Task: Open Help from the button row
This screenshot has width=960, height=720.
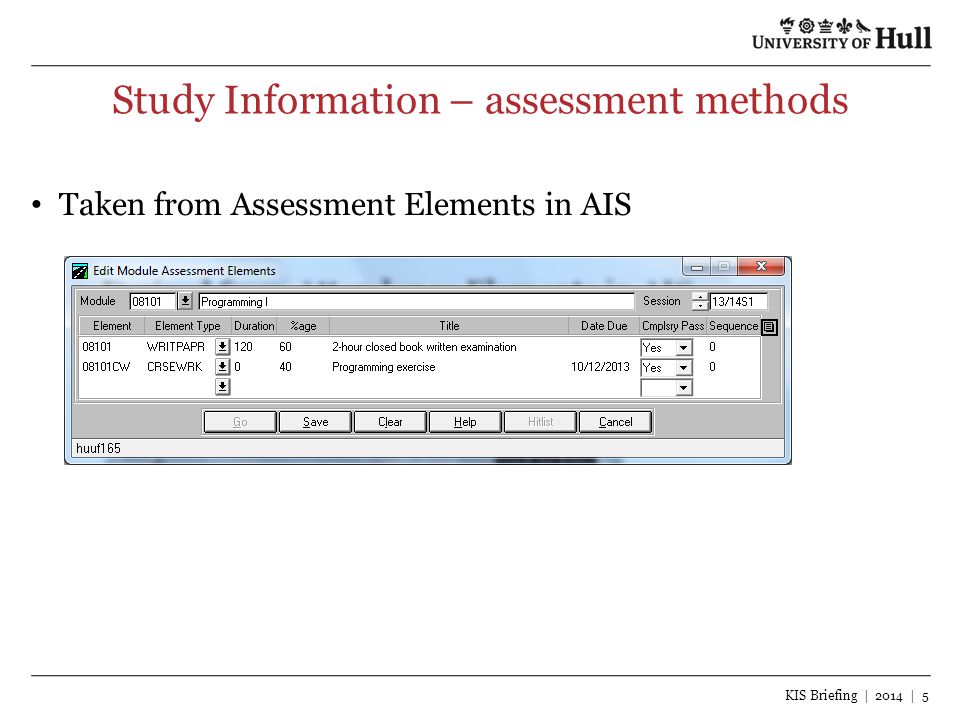Action: [x=465, y=422]
